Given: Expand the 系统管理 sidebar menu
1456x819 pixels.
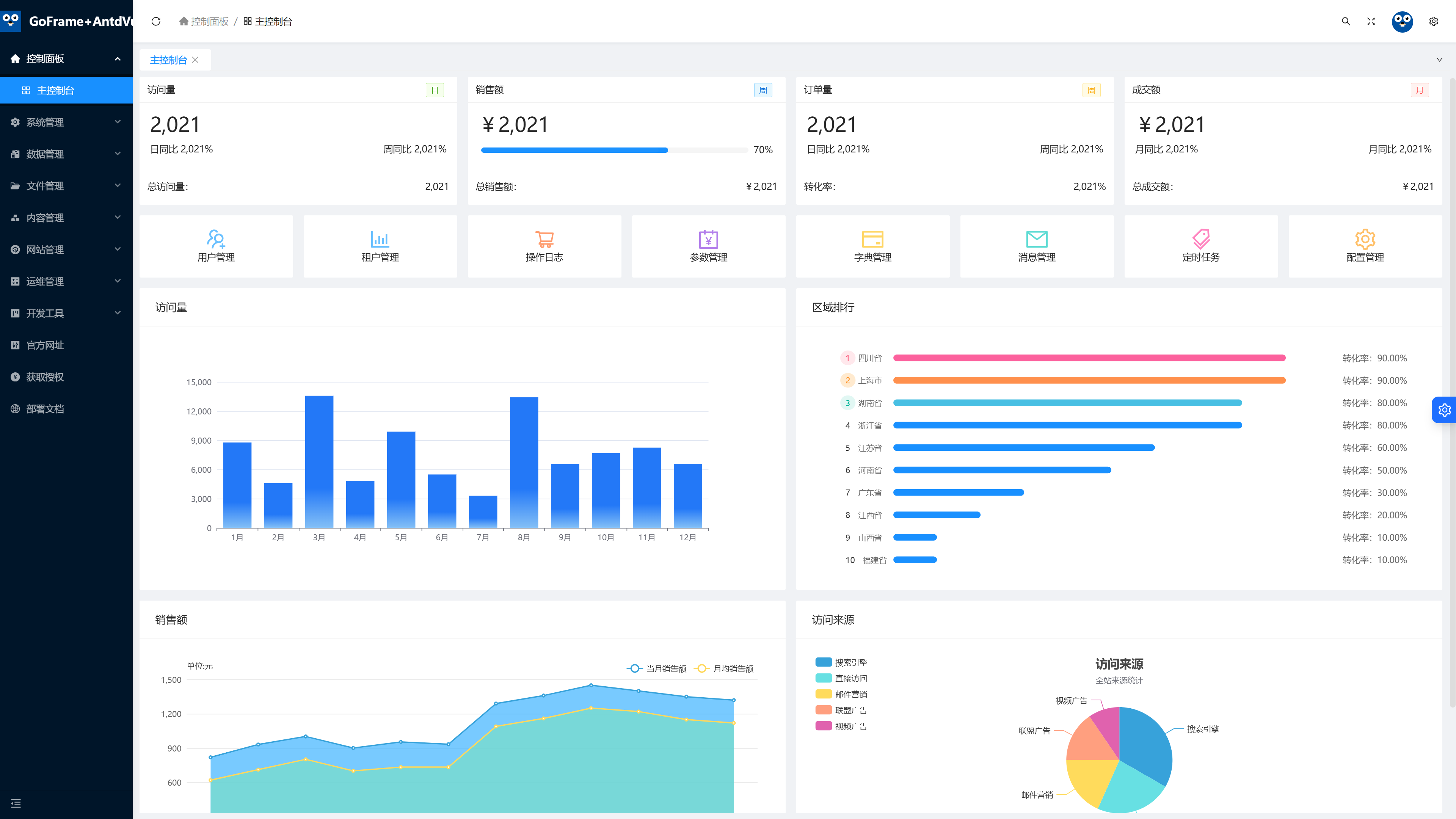Looking at the screenshot, I should [x=66, y=122].
